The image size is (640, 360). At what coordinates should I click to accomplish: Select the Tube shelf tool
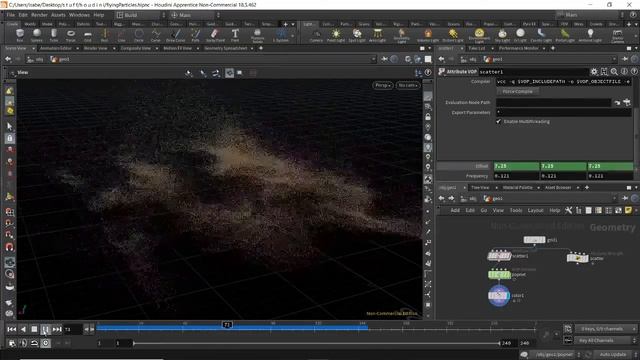pyautogui.click(x=53, y=35)
